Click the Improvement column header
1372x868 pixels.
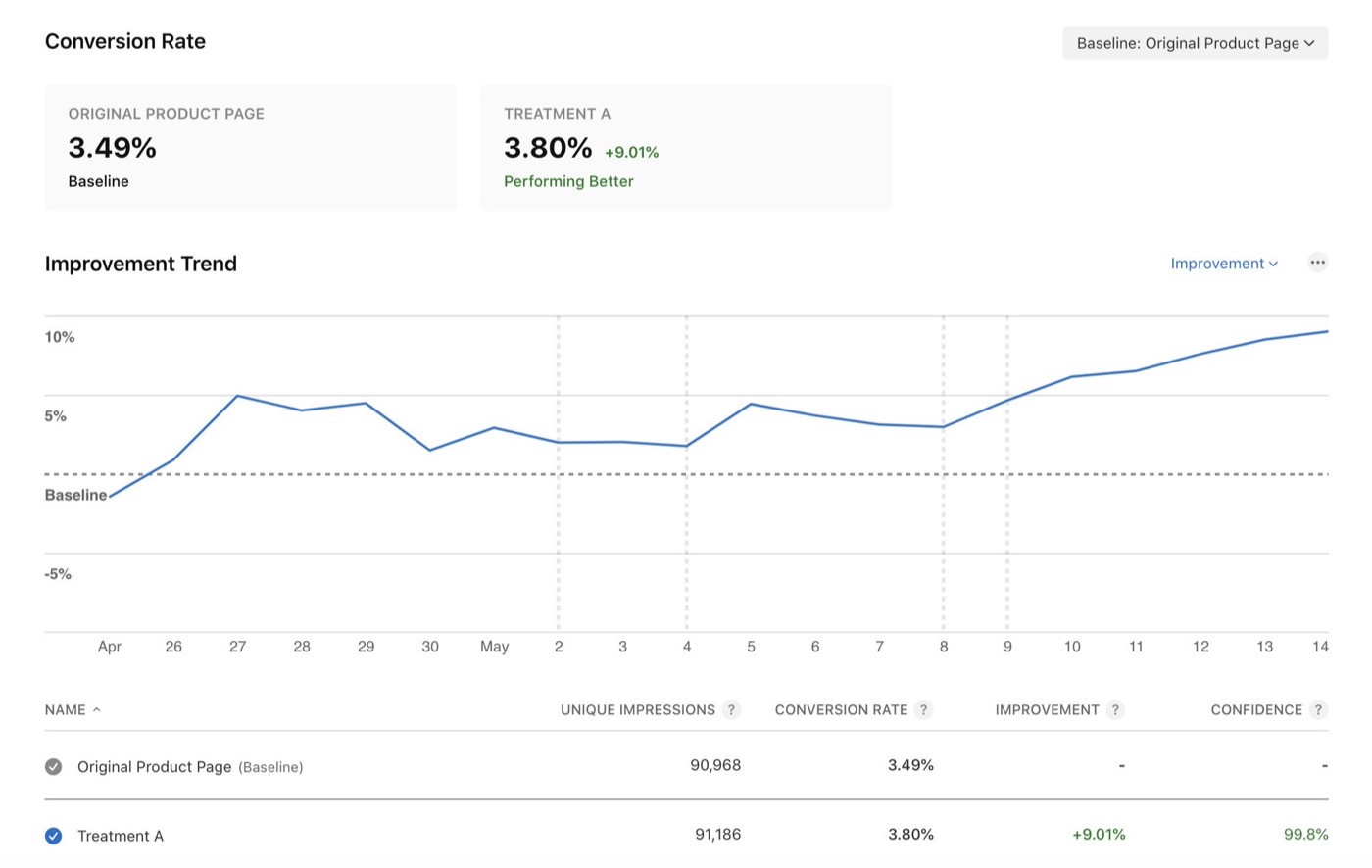coord(1047,710)
